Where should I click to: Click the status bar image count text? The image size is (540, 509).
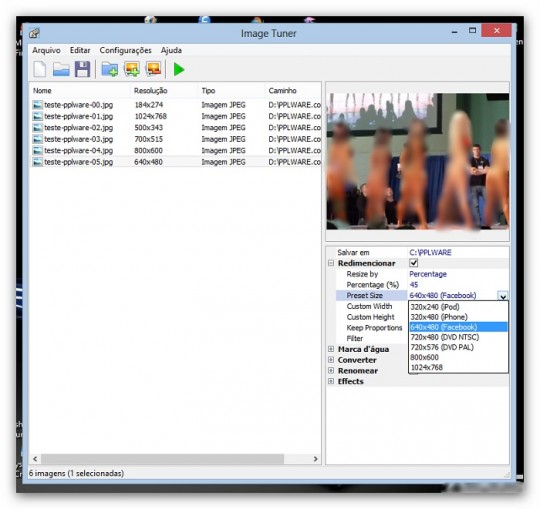click(76, 473)
